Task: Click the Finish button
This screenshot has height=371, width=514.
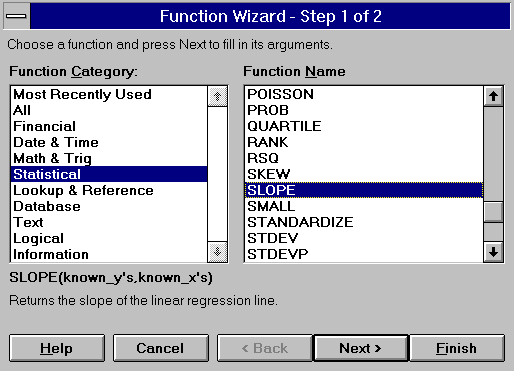Action: (457, 348)
